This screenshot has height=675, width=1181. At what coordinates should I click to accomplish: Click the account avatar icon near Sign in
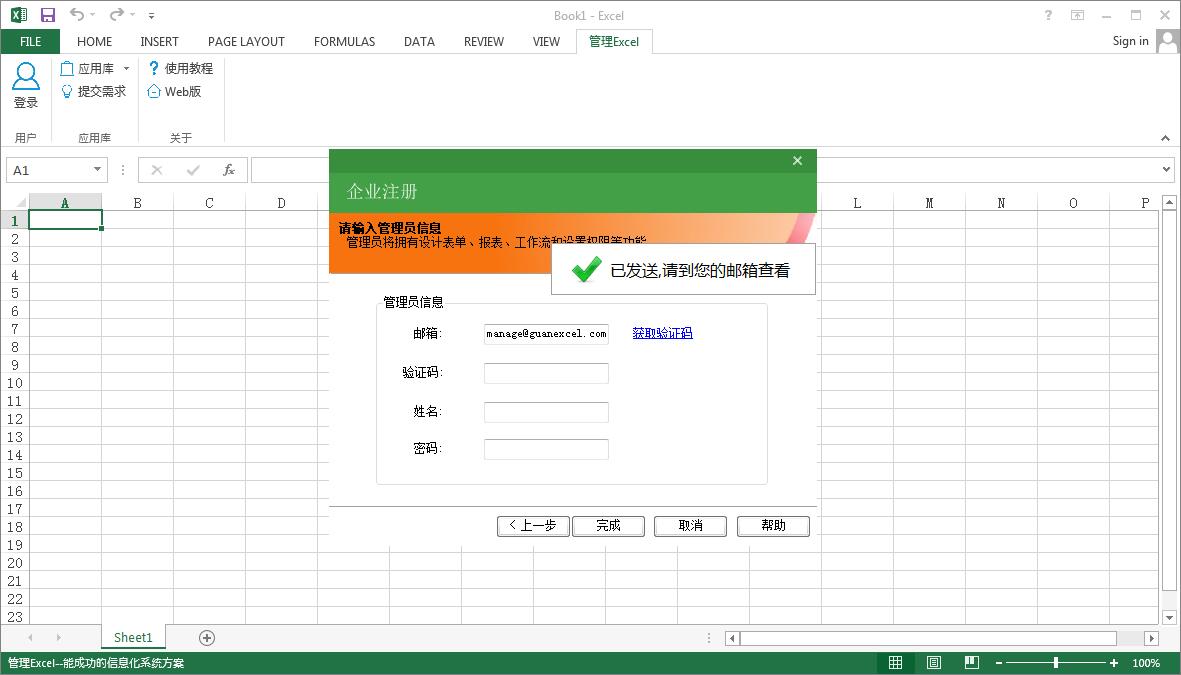[1167, 41]
